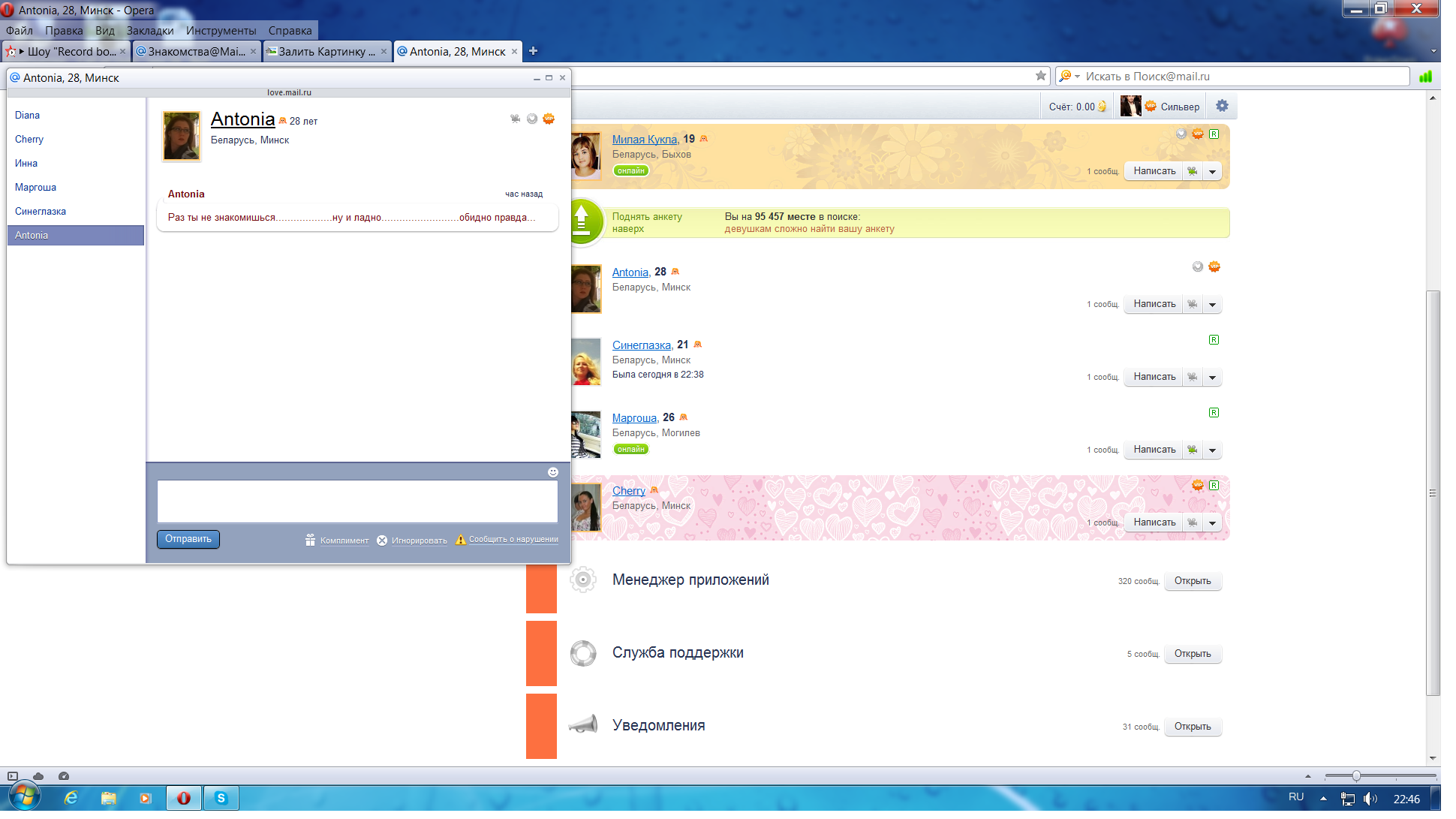Click the Сообщить о нарушении link
This screenshot has width=1456, height=819.
point(513,539)
